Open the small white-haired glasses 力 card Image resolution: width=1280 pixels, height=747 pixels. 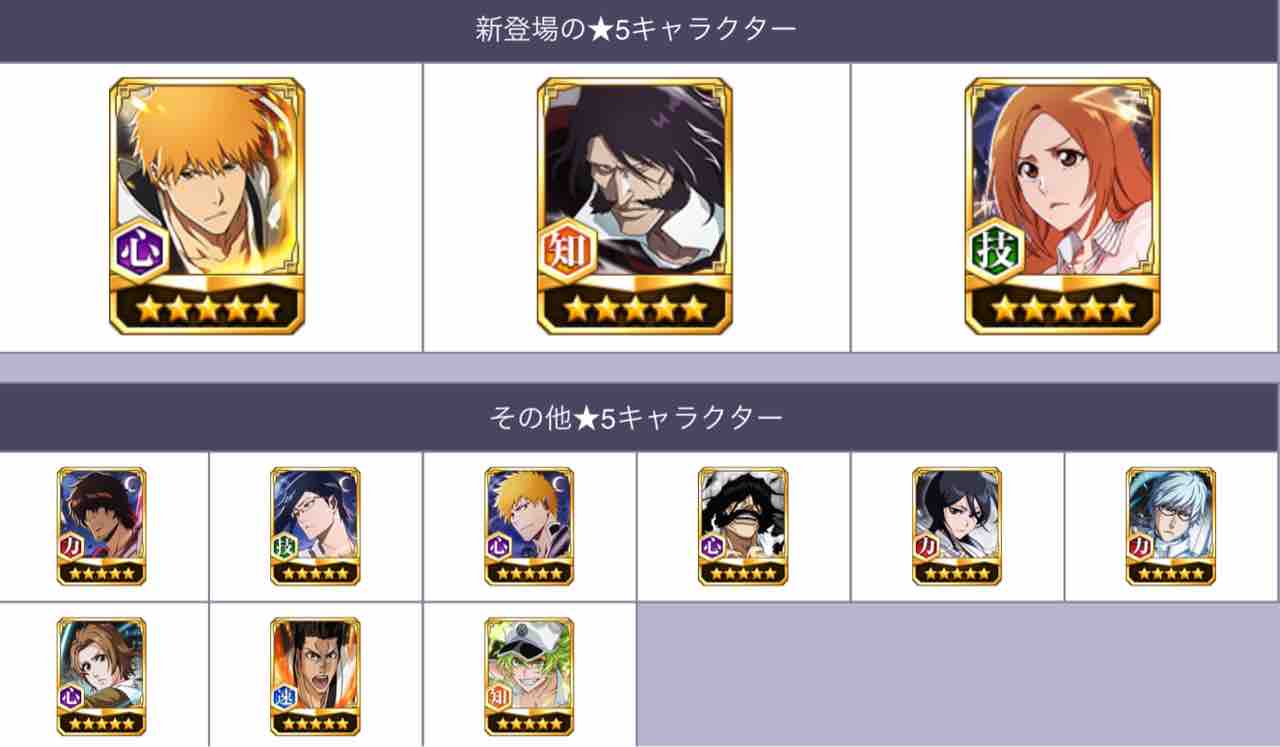pos(1171,526)
